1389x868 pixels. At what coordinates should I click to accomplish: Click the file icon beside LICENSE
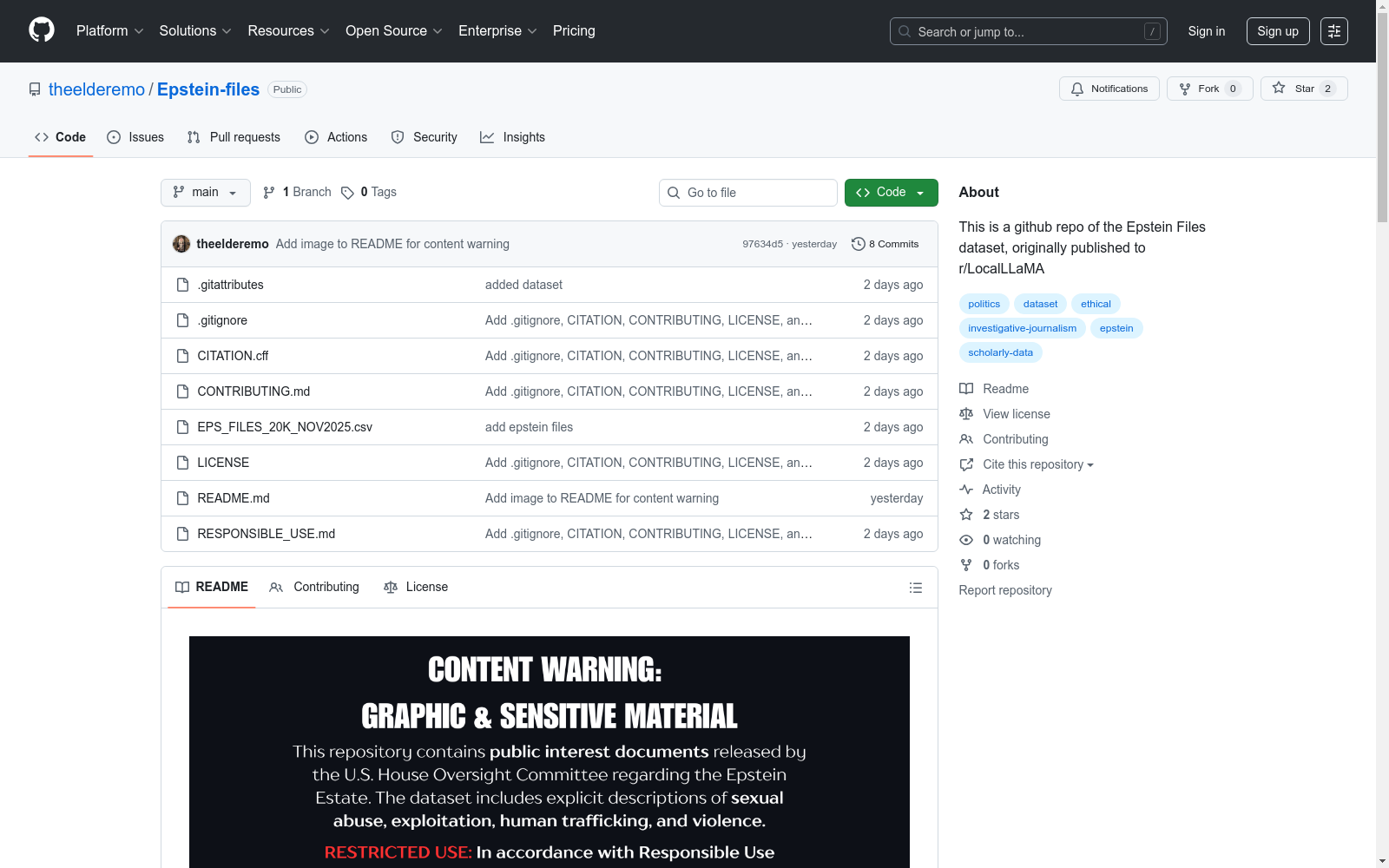click(x=182, y=463)
